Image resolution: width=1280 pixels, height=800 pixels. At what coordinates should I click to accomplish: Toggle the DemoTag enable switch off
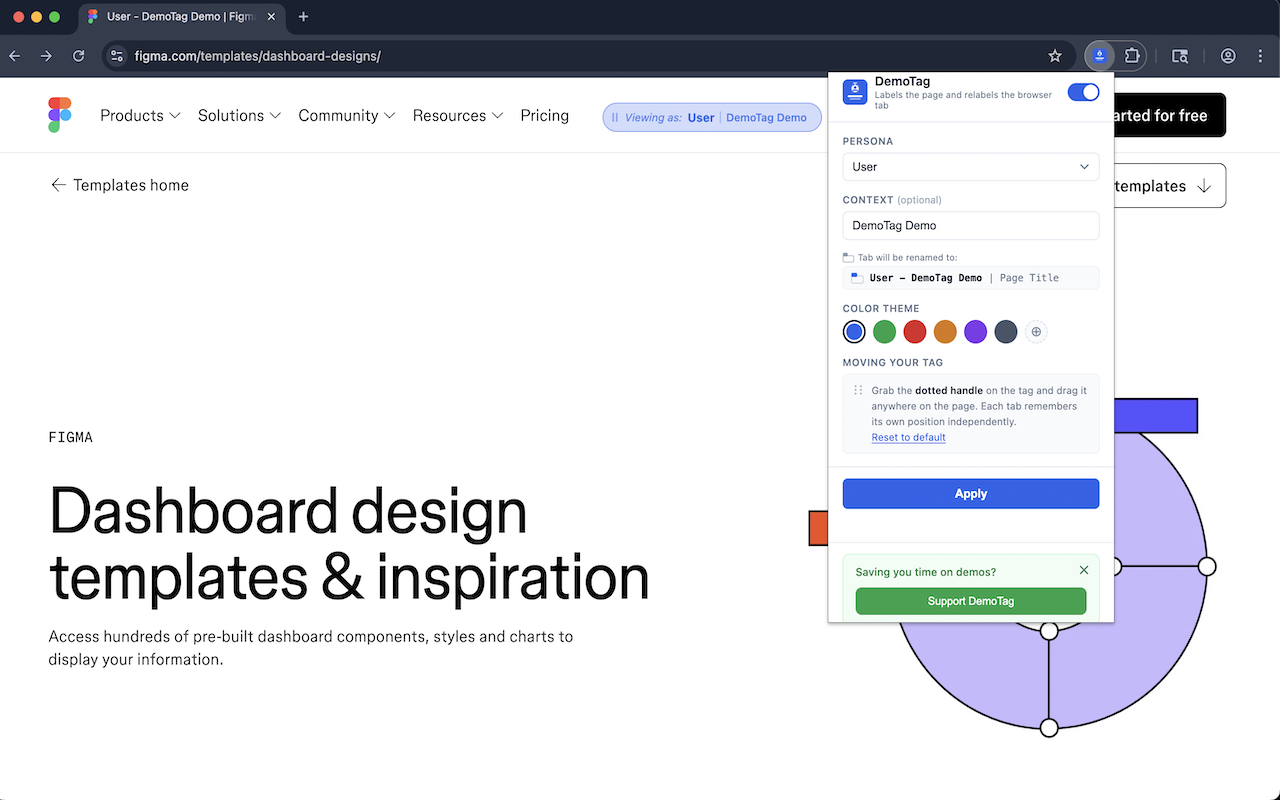click(x=1083, y=92)
